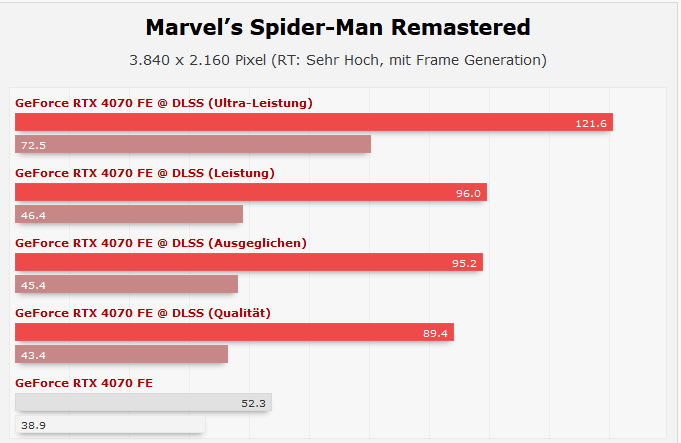Click the DLSS (Ultra-Leistung) label

click(242, 103)
